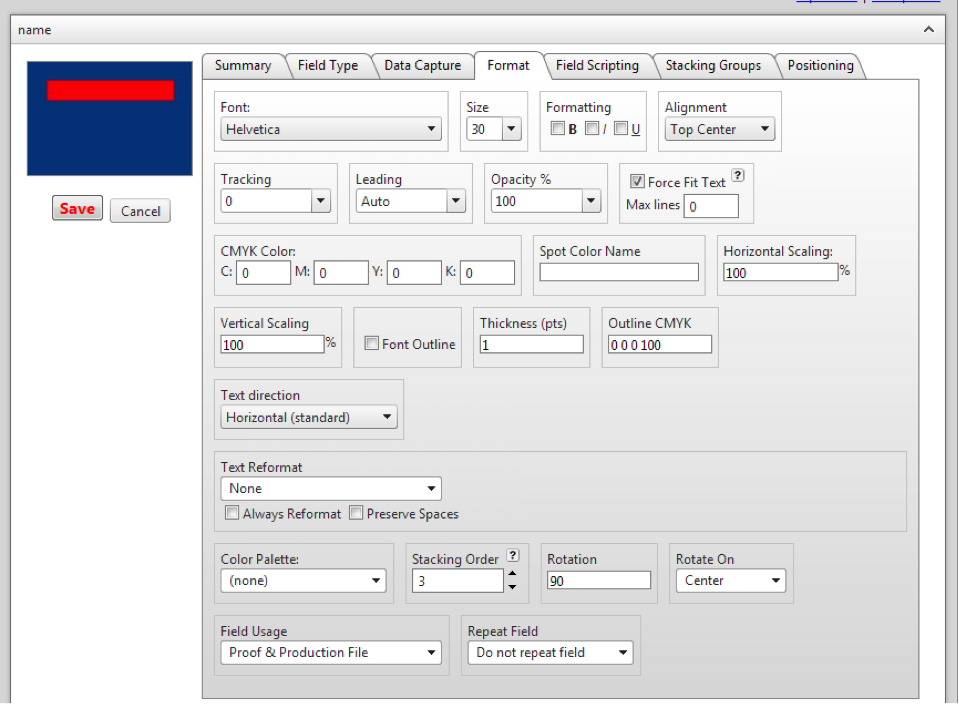Open the Opacity % dropdown arrow
Image resolution: width=959 pixels, height=704 pixels.
(591, 201)
